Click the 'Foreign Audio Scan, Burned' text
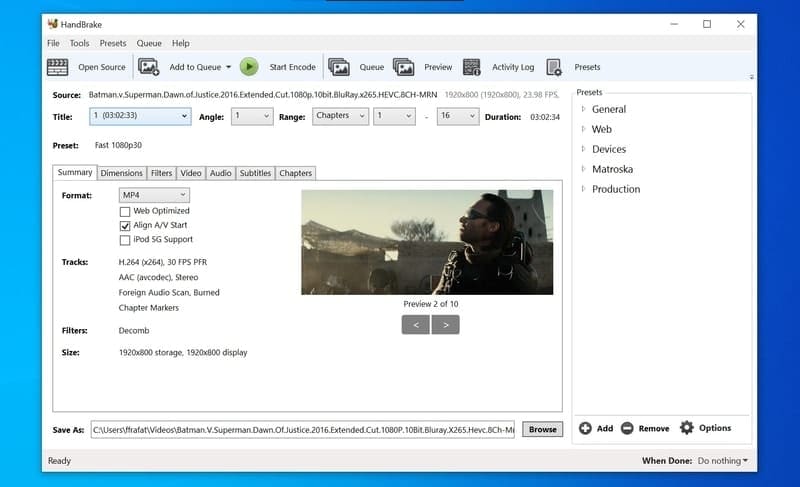The image size is (800, 487). pyautogui.click(x=169, y=293)
